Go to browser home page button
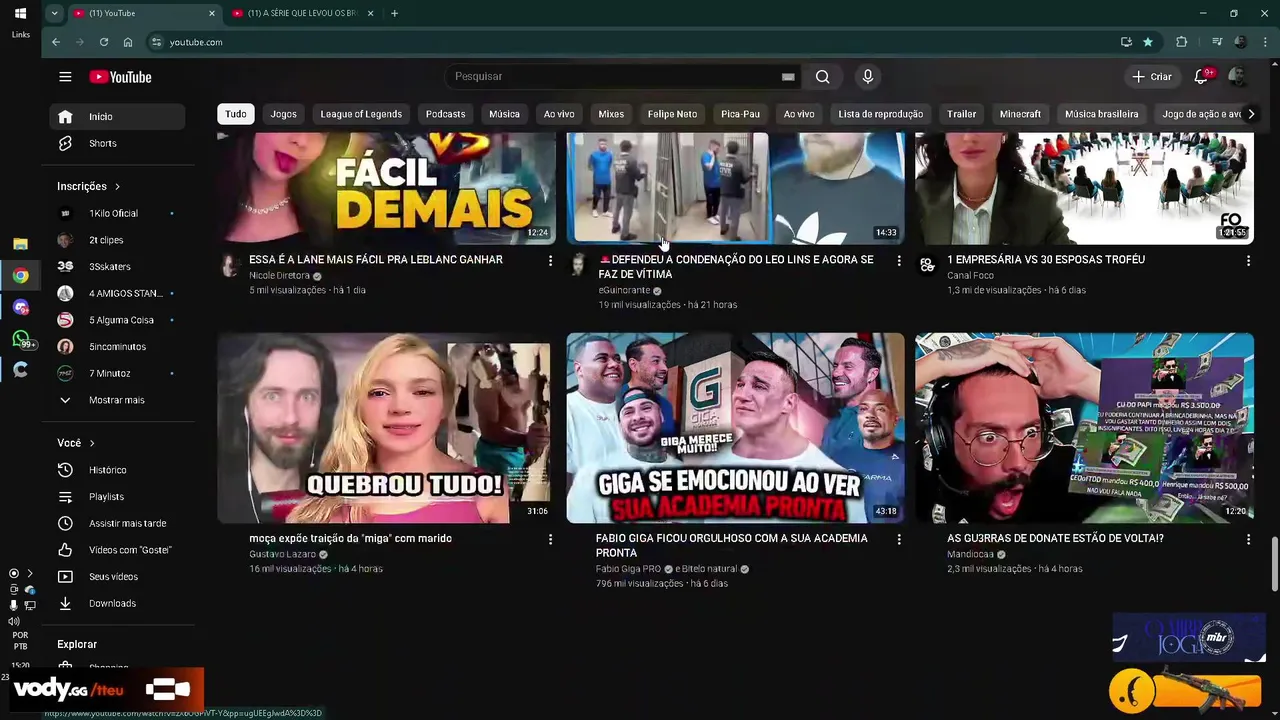The height and width of the screenshot is (720, 1280). [x=128, y=42]
